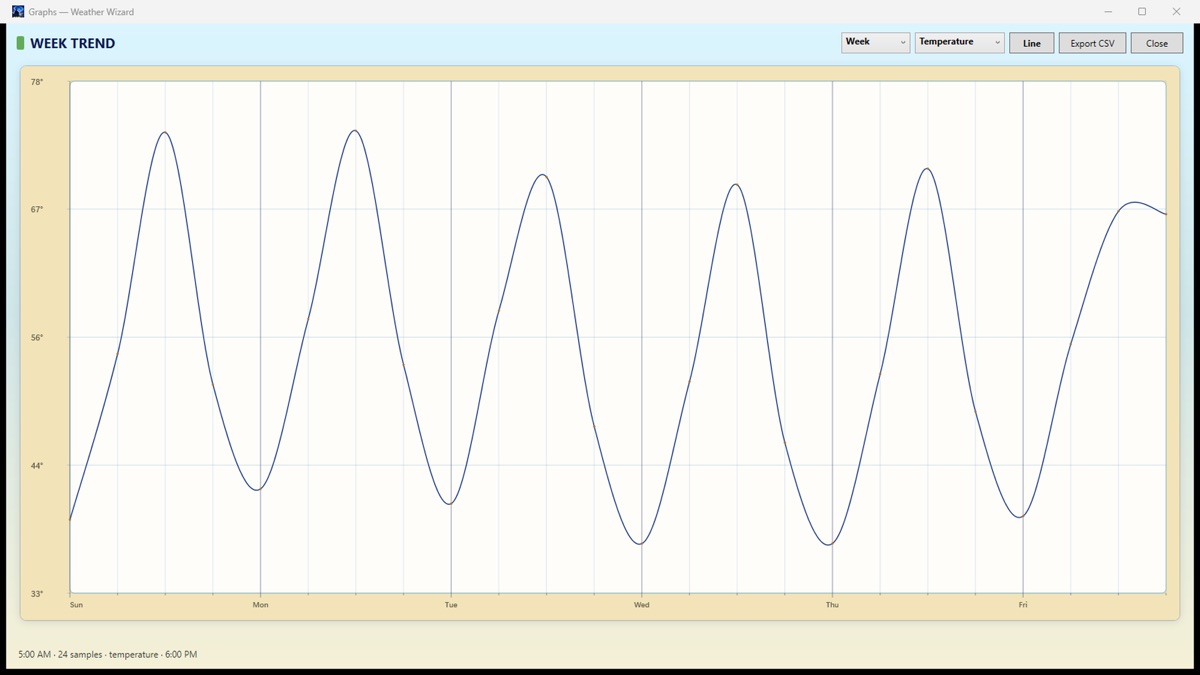
Task: Click the Export CSV button
Action: (1092, 43)
